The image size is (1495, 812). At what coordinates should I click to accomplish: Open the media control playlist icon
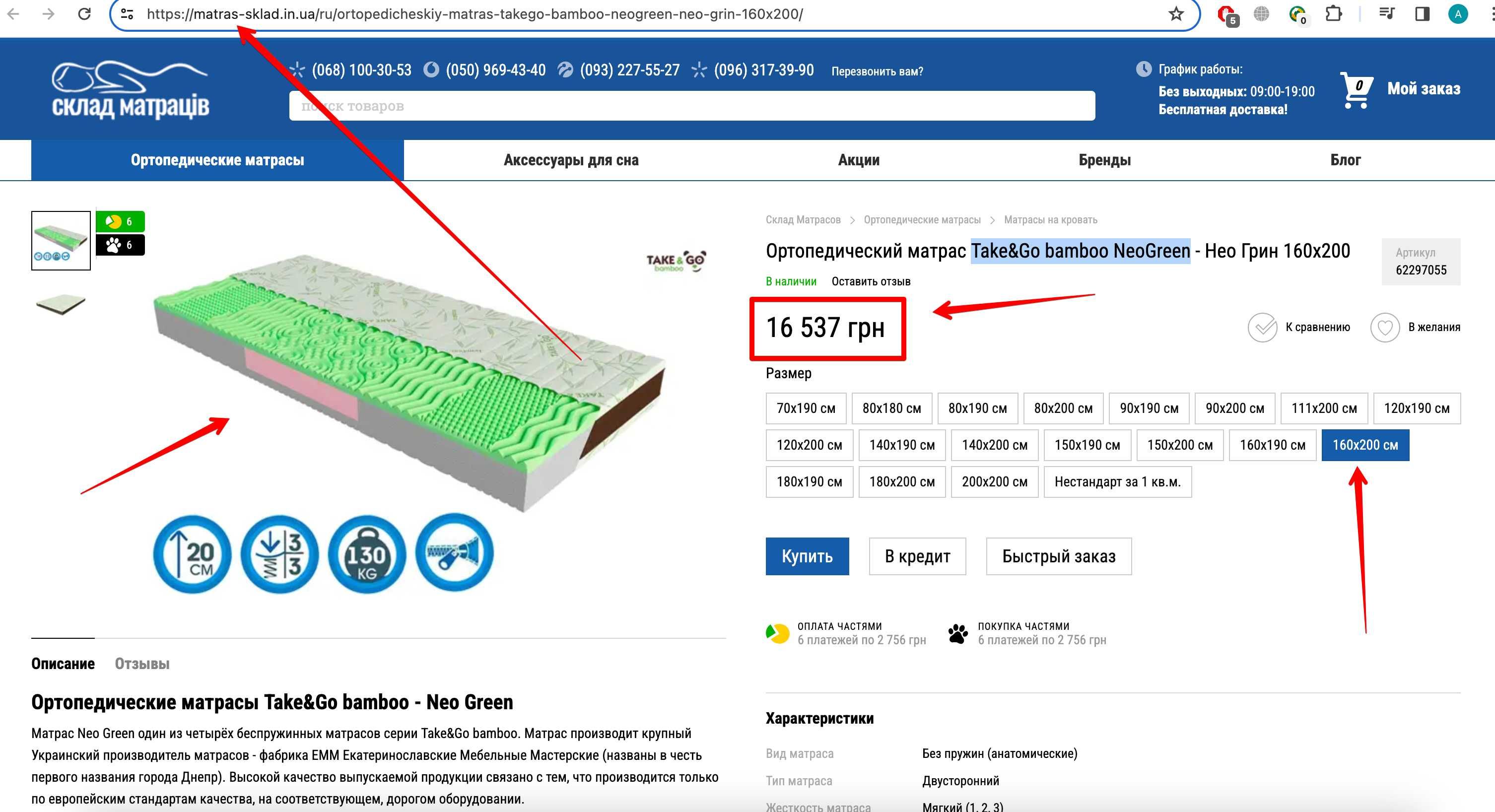(1386, 14)
